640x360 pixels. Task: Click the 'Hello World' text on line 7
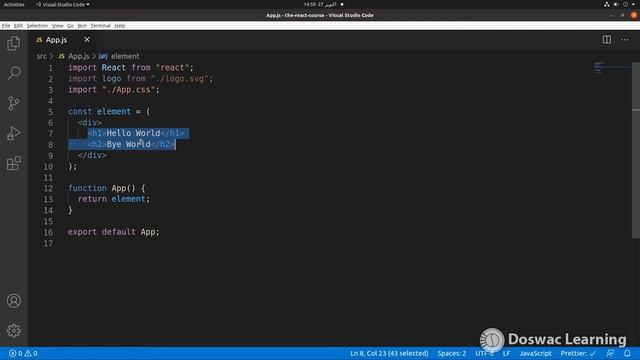pos(133,133)
